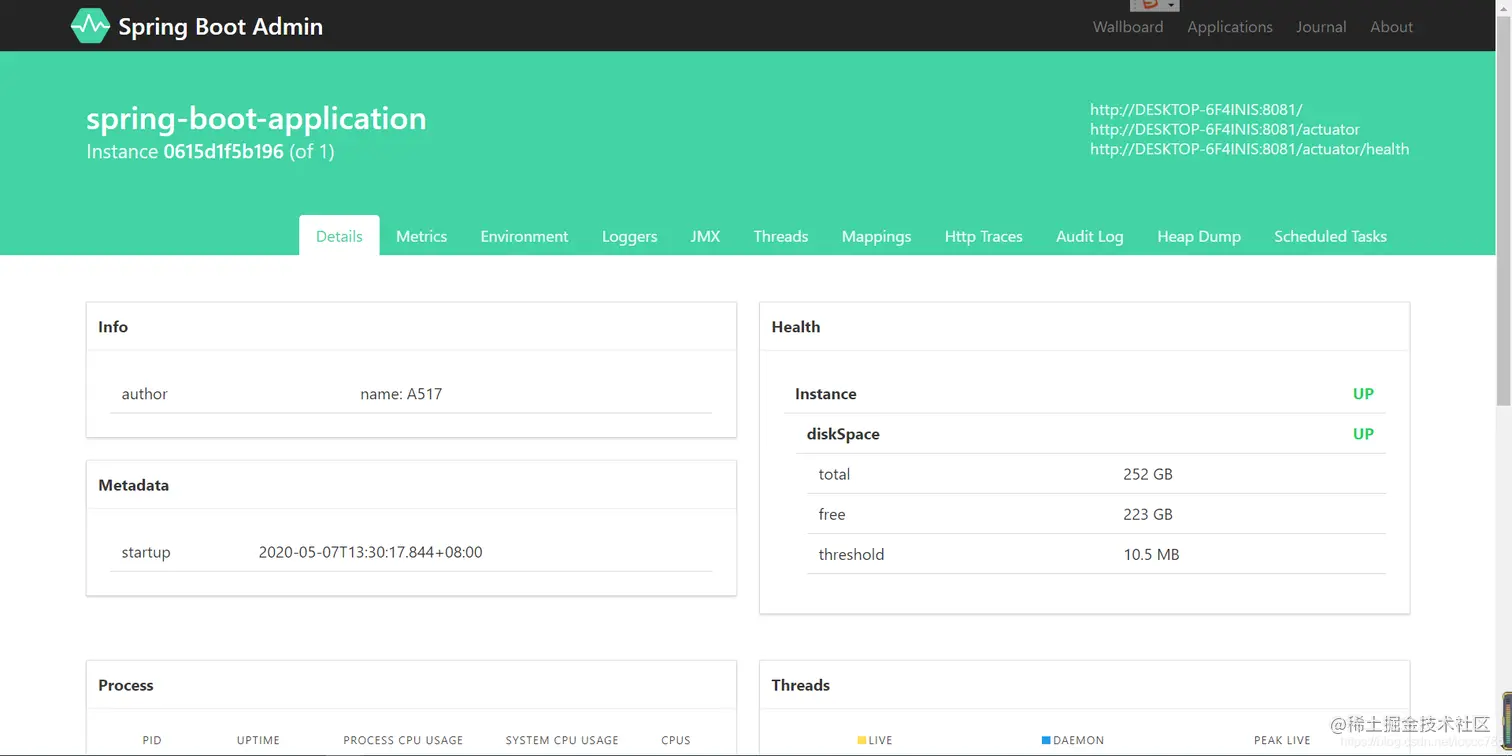The height and width of the screenshot is (756, 1512).
Task: Select the Details tab
Action: click(339, 236)
